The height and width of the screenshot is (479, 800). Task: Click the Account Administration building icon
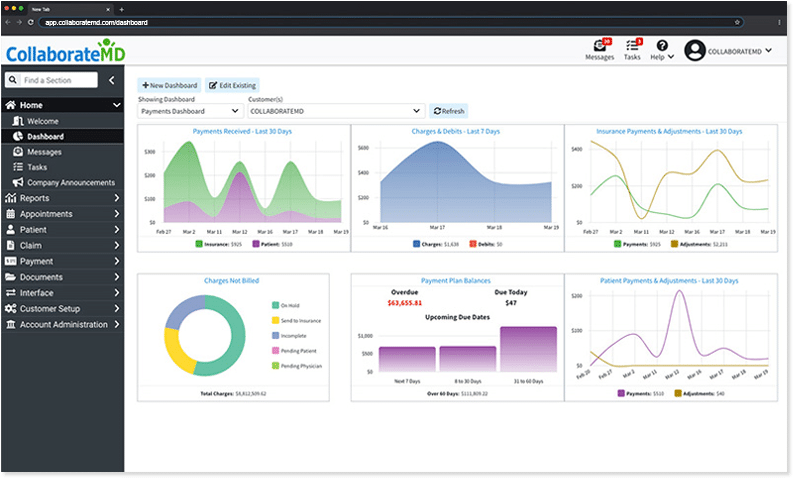11,325
